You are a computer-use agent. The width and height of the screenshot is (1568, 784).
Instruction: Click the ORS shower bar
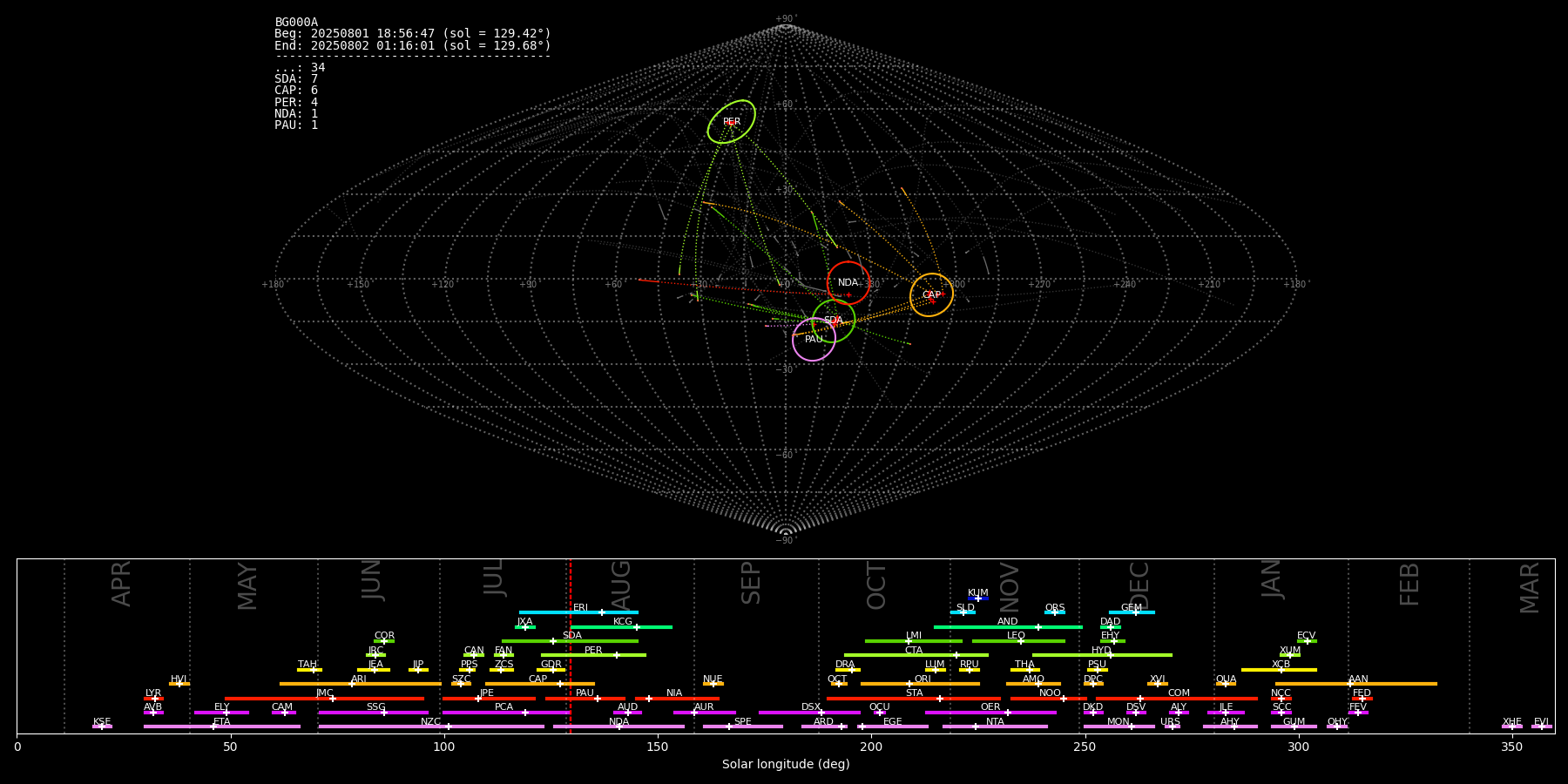(1055, 612)
